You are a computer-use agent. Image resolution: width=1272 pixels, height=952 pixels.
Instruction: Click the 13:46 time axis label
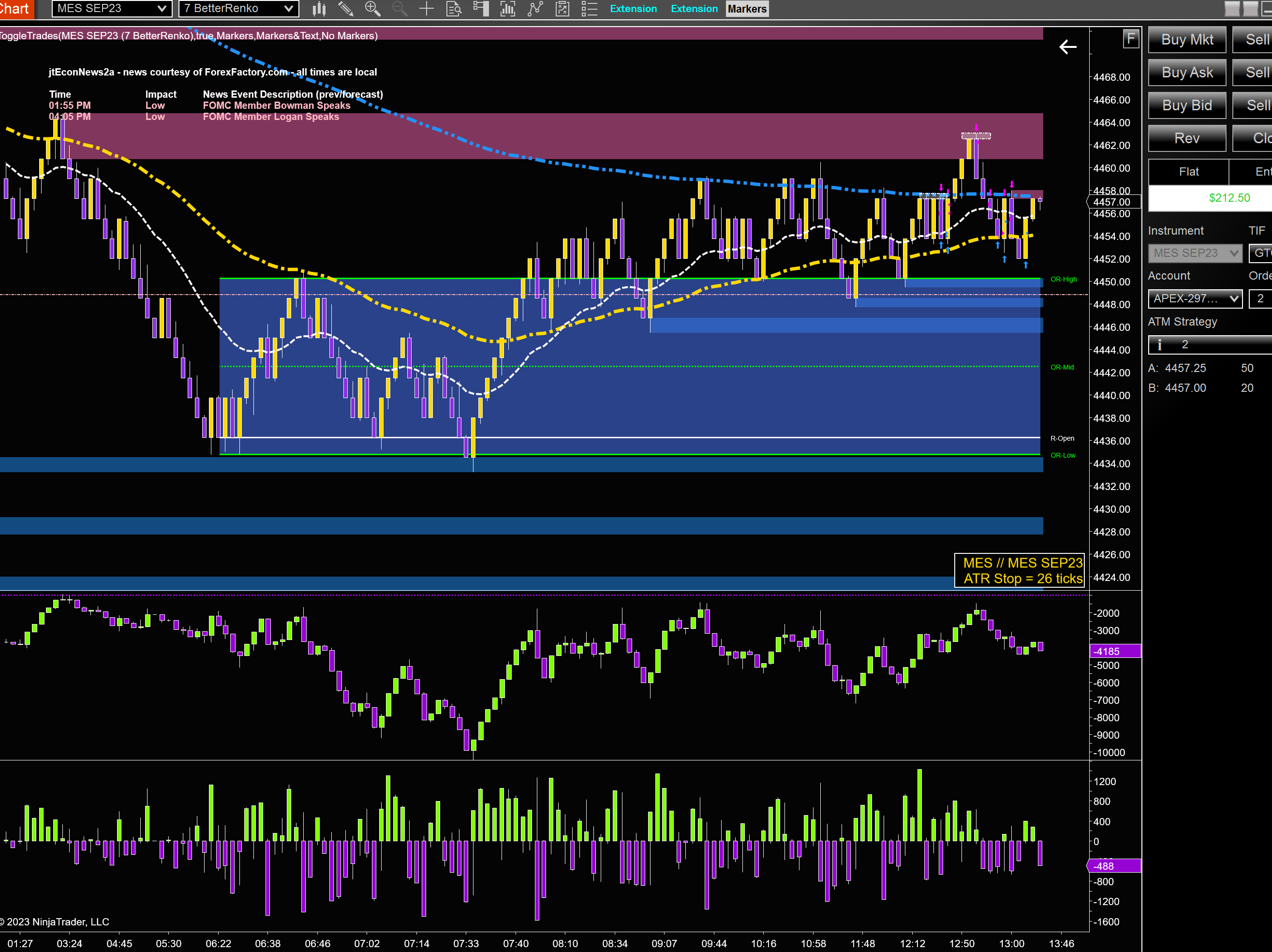coord(1061,944)
